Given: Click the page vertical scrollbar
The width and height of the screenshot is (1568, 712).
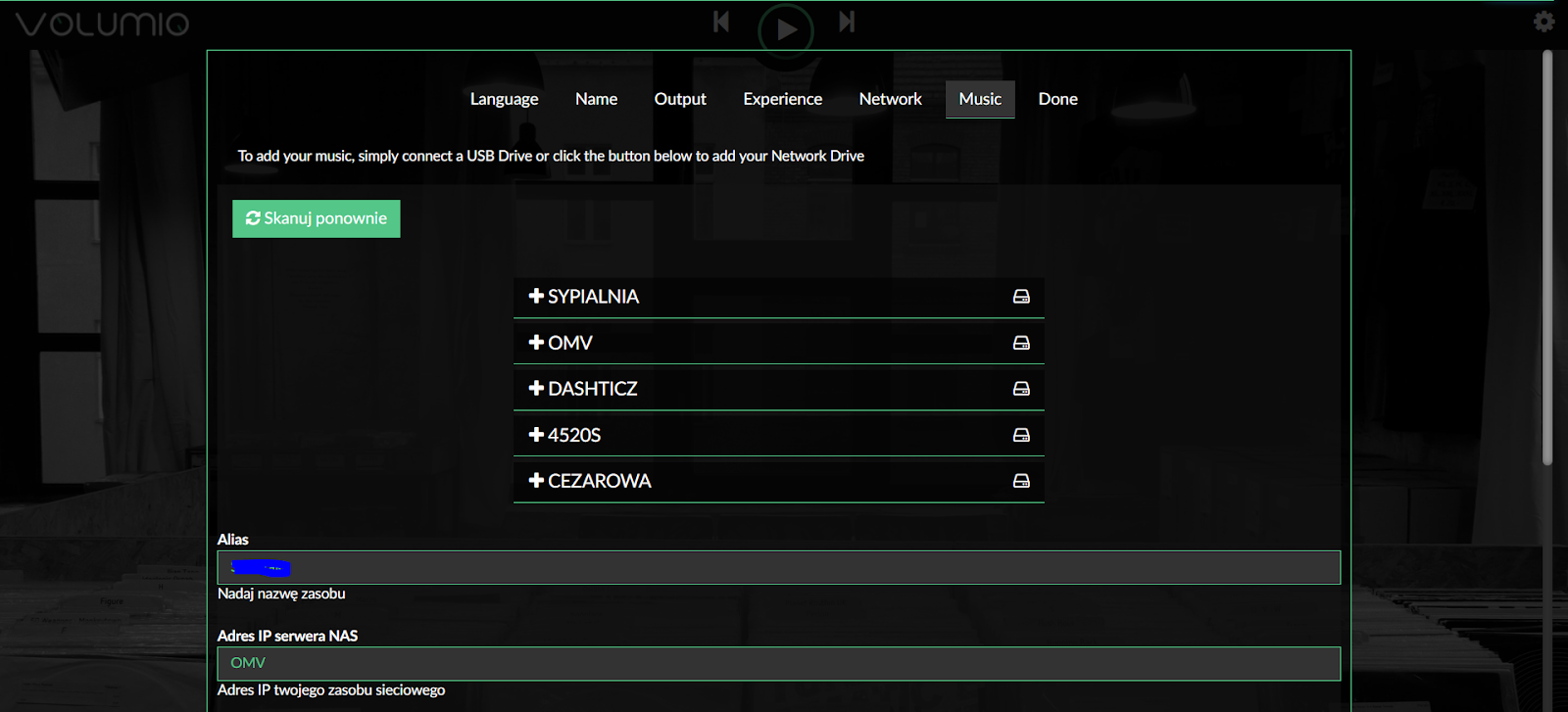Looking at the screenshot, I should point(1547,258).
